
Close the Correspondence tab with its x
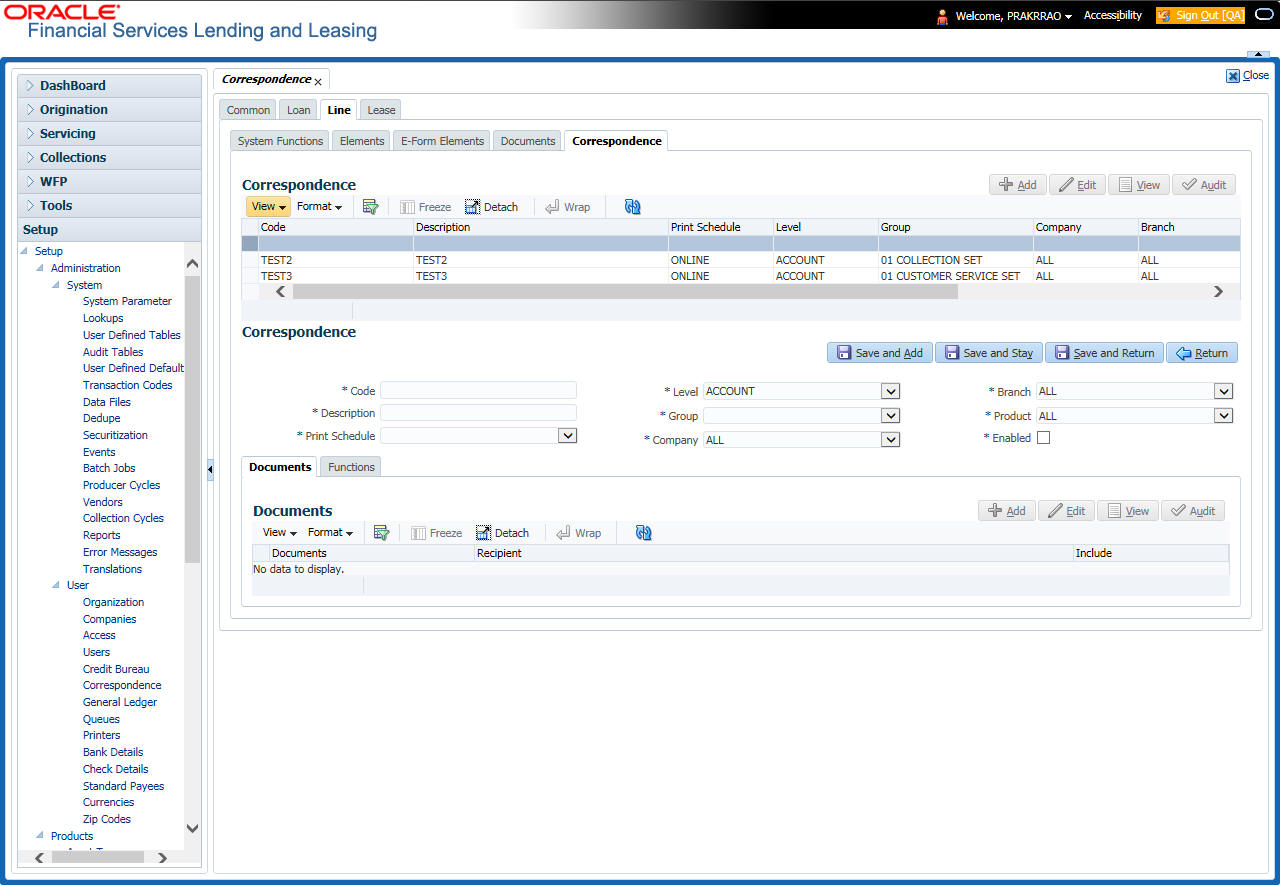(318, 81)
